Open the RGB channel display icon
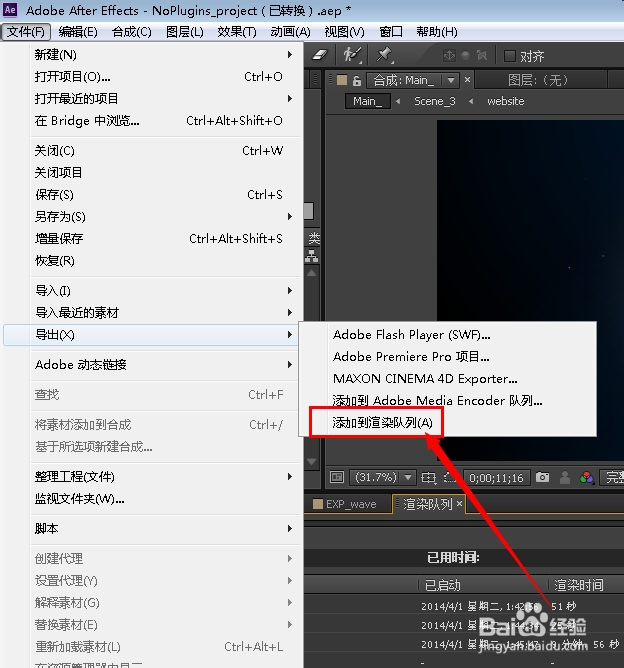624x668 pixels. pos(587,478)
